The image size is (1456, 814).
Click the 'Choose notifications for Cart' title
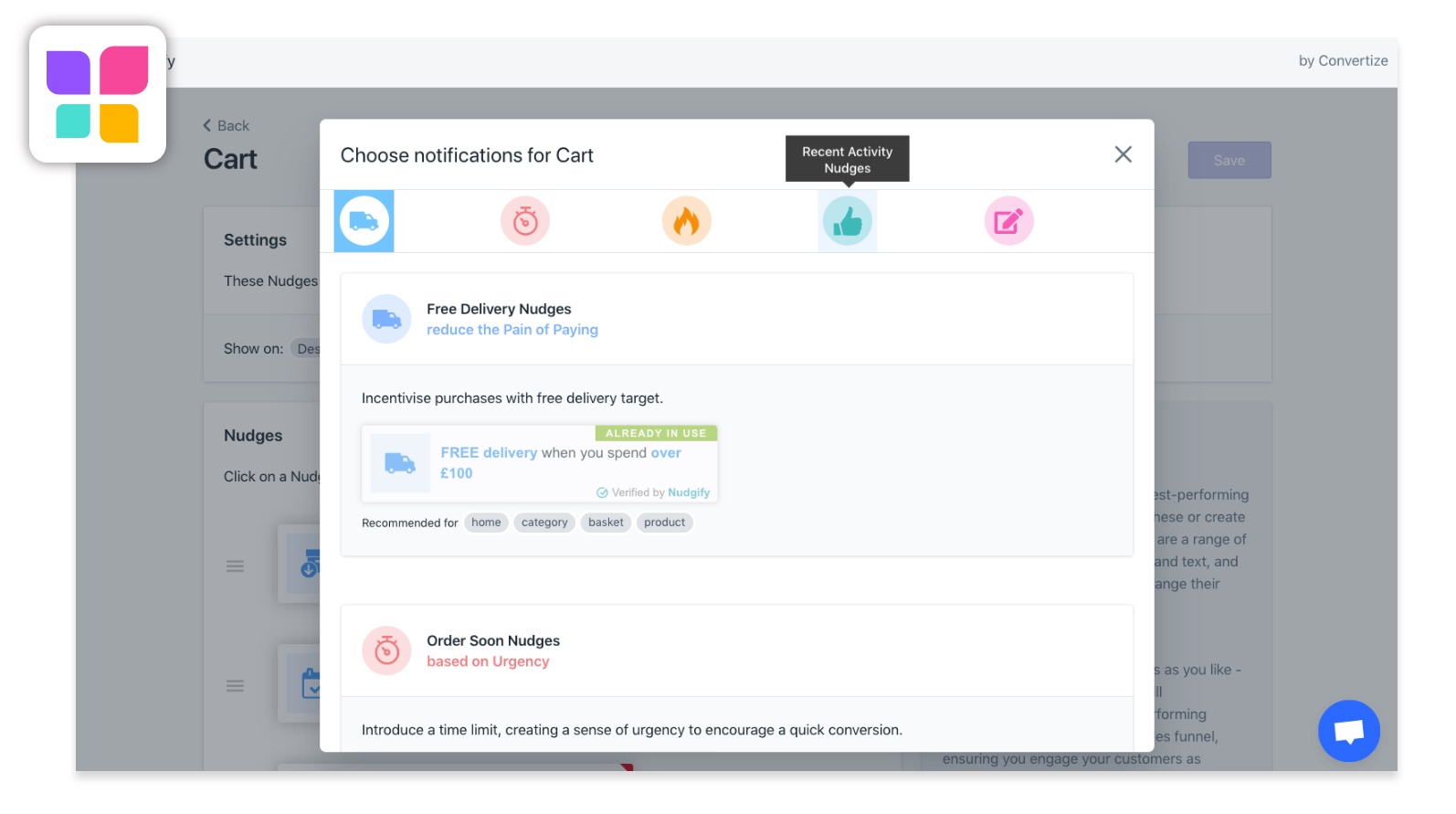[467, 155]
